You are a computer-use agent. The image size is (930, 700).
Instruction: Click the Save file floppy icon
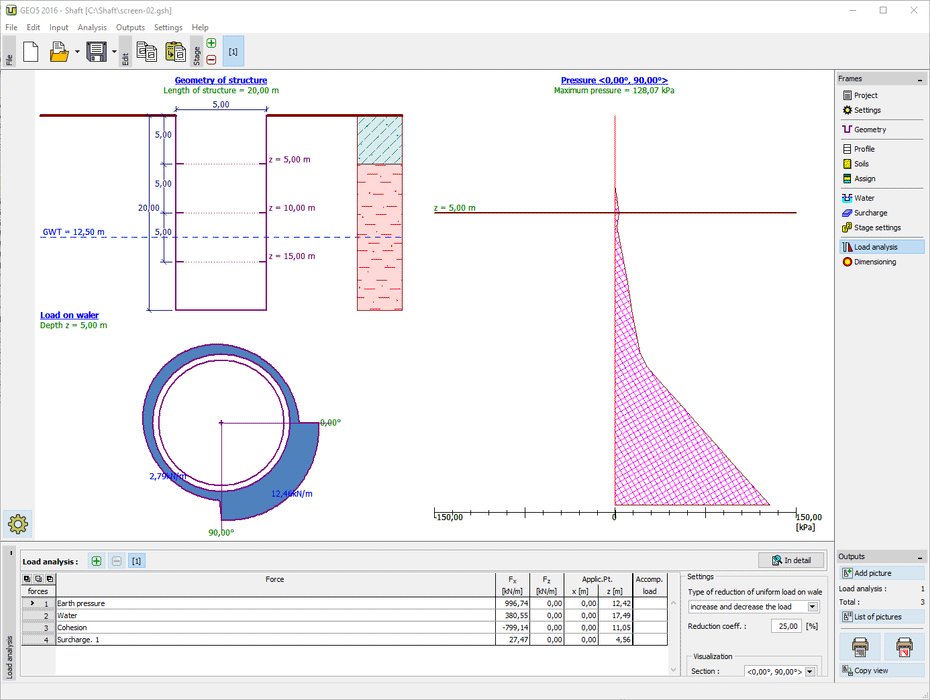point(96,52)
